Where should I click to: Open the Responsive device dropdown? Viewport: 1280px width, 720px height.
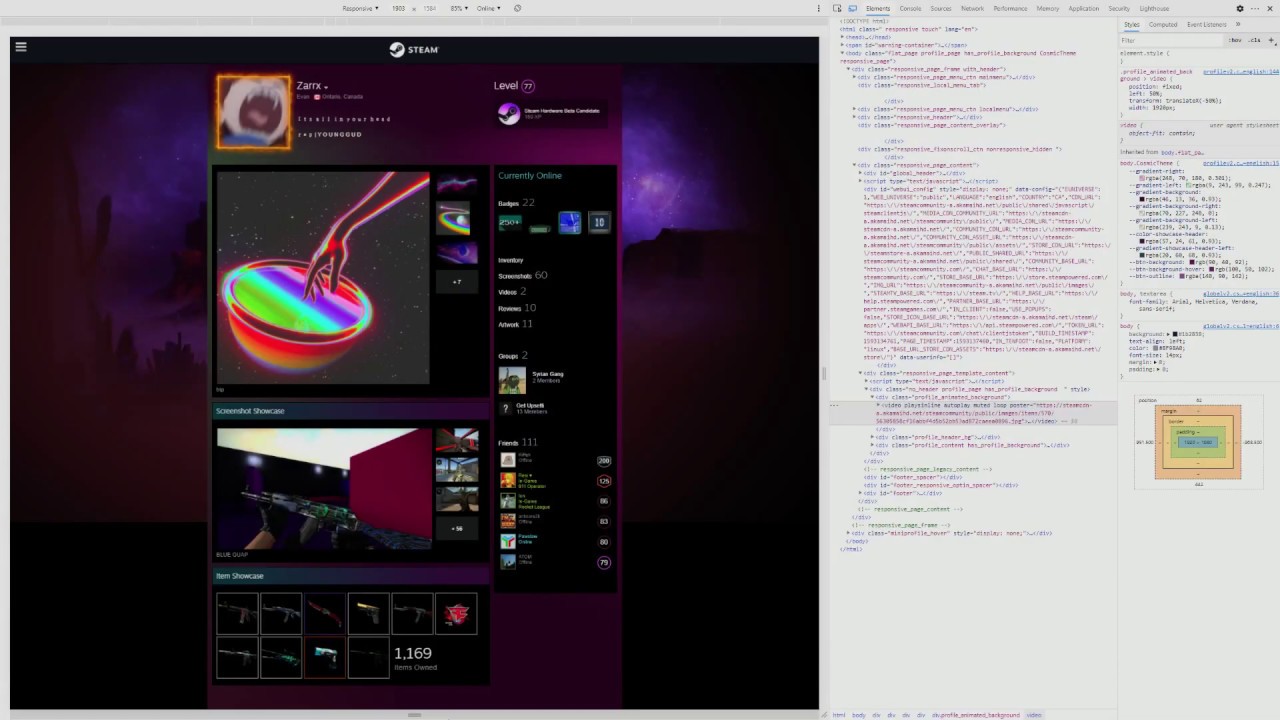pyautogui.click(x=360, y=8)
